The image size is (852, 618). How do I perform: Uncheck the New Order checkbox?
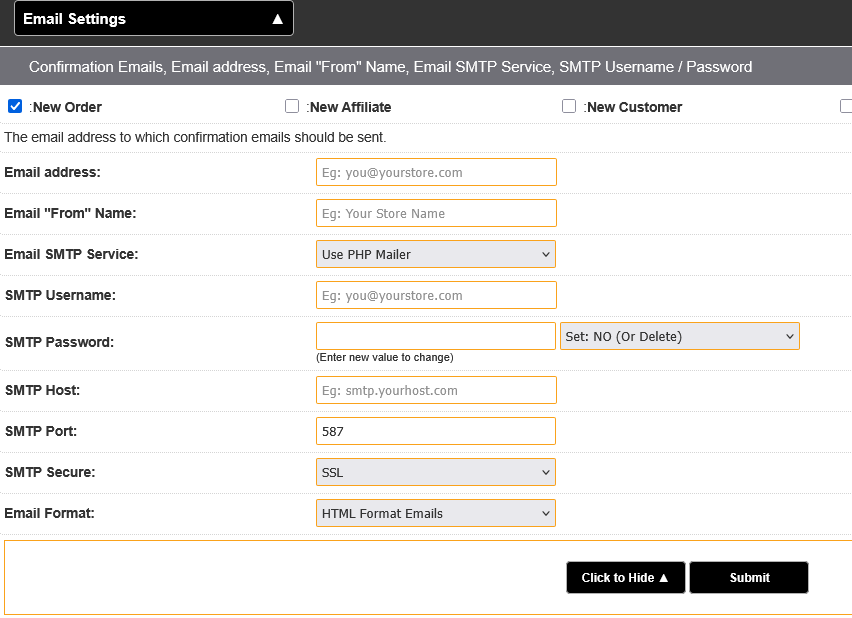pos(15,106)
